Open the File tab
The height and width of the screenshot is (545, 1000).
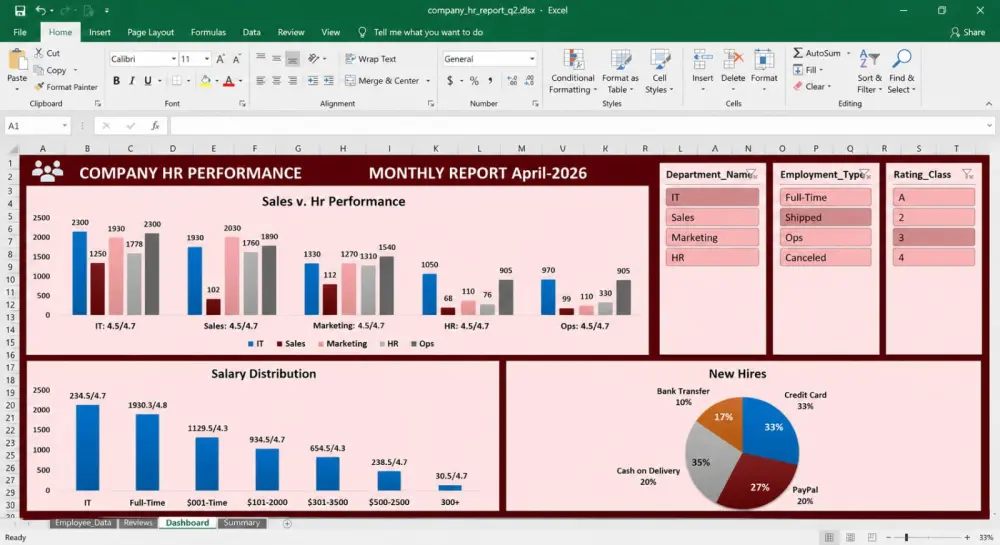(x=20, y=32)
